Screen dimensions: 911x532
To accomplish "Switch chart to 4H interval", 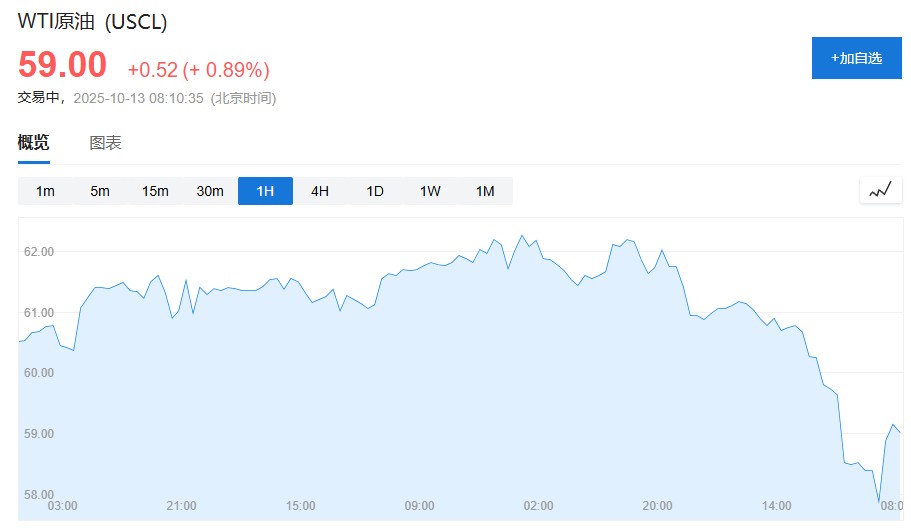I will click(x=320, y=191).
